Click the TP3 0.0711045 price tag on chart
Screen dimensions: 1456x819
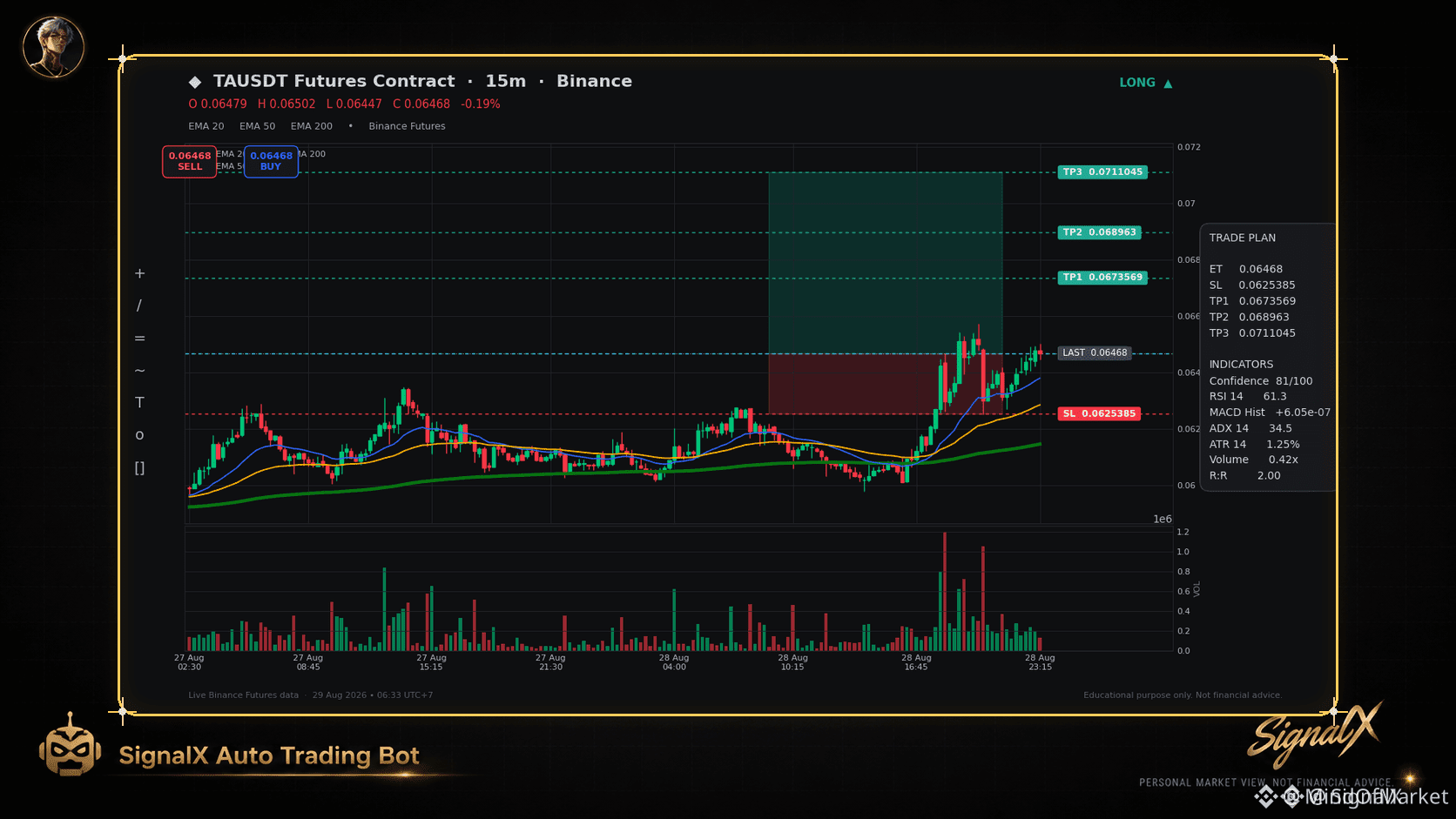(1102, 172)
